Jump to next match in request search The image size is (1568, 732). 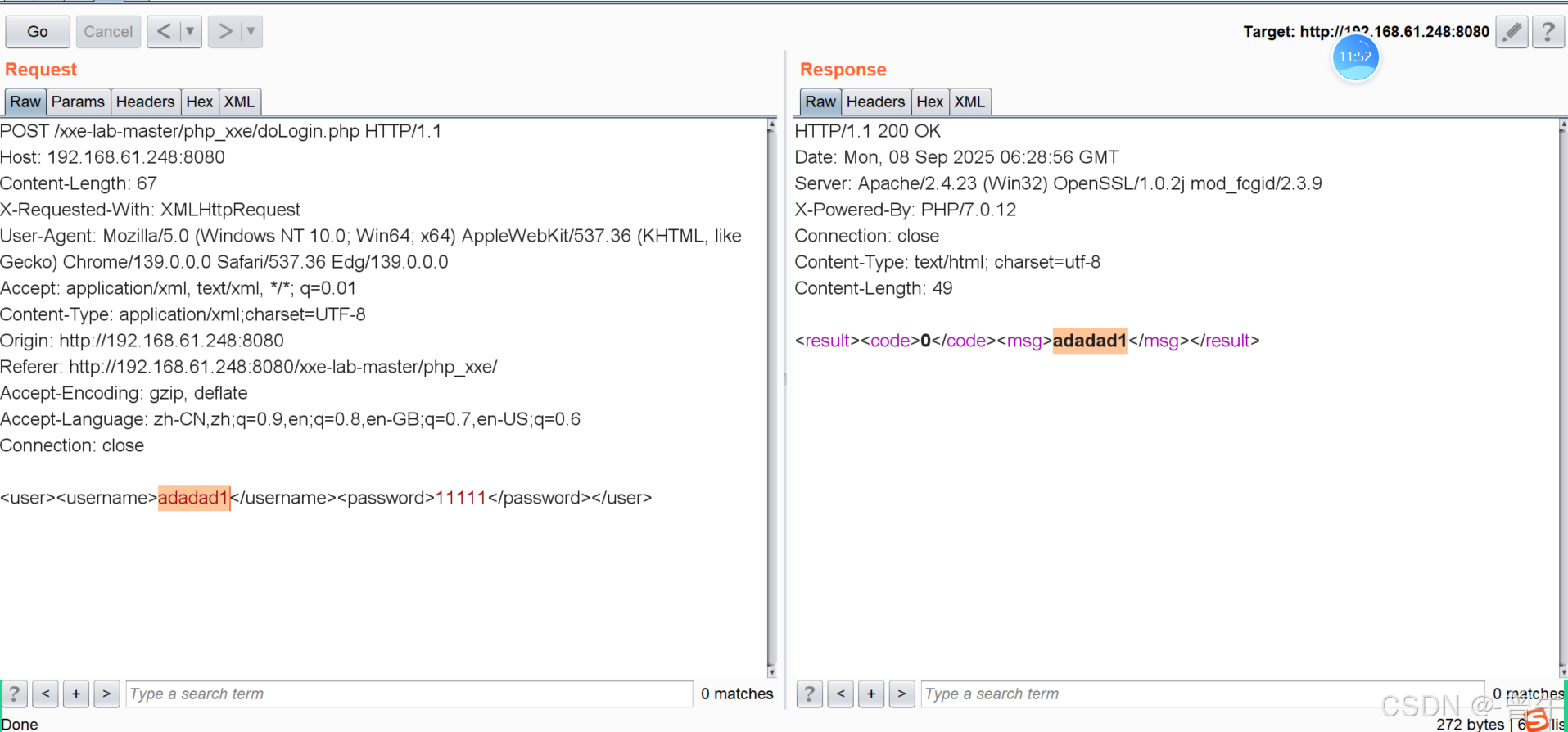coord(106,694)
